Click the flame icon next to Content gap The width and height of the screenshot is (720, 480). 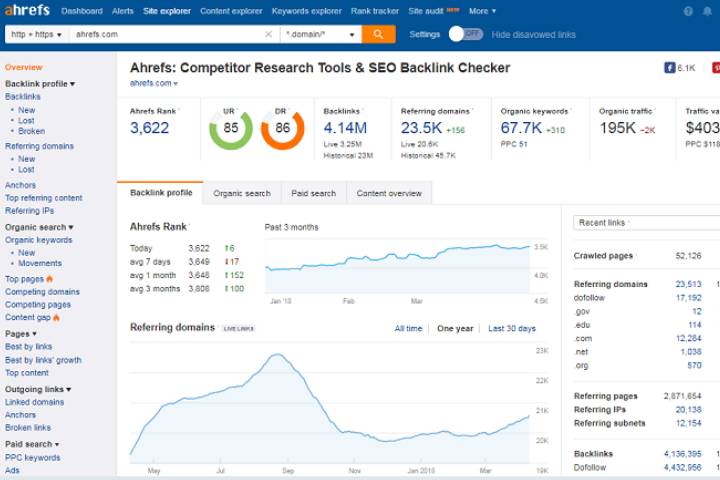pos(56,317)
